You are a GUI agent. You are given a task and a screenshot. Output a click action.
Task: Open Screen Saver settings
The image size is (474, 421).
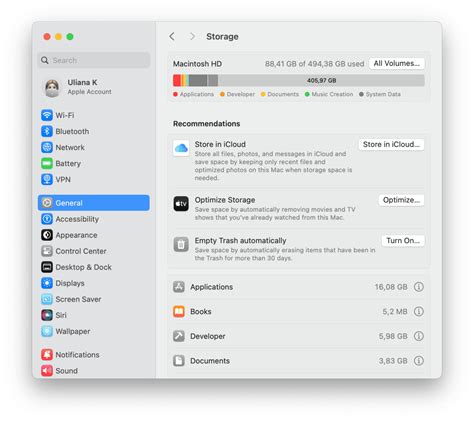click(x=93, y=299)
